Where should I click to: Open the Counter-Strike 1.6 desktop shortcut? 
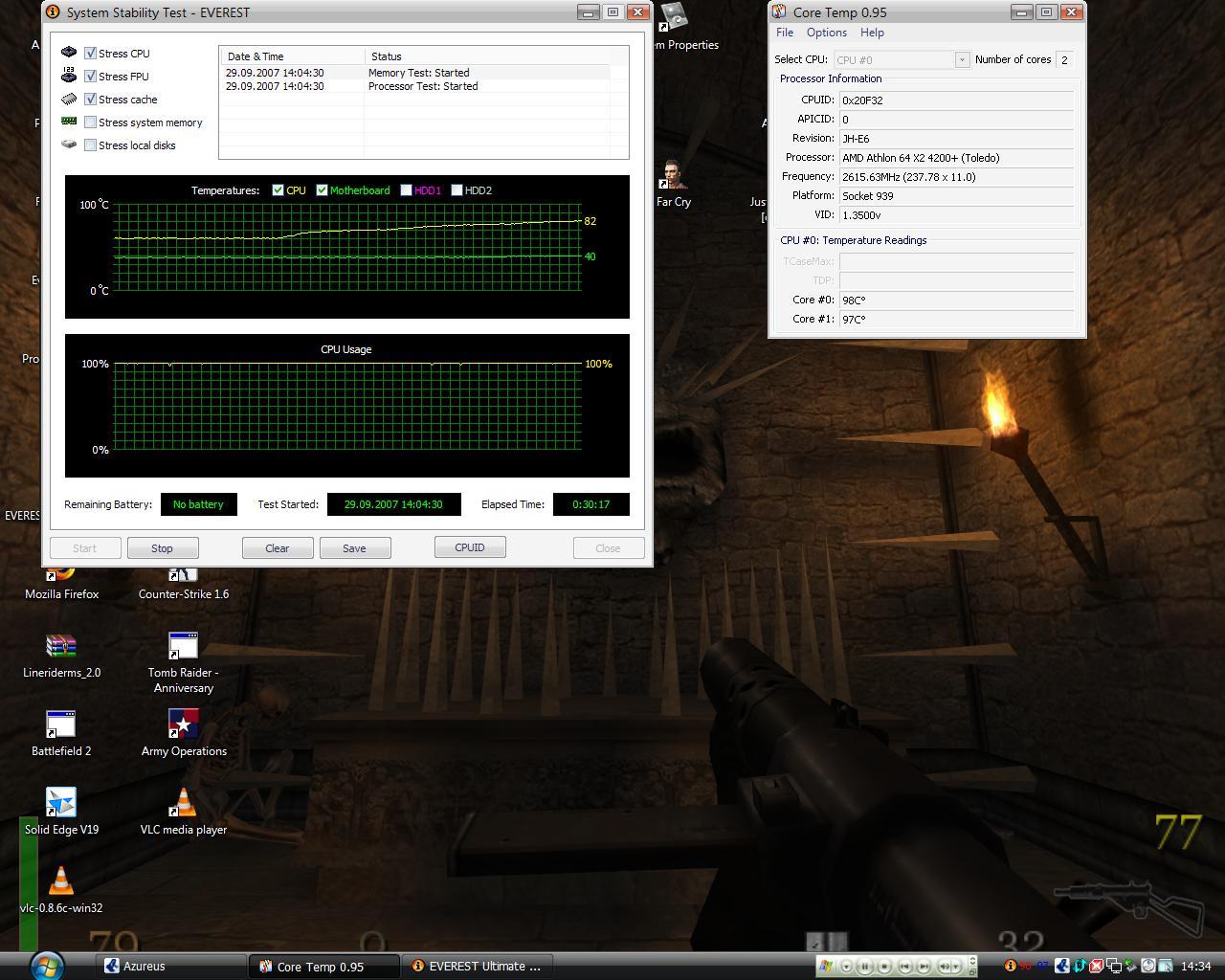(x=183, y=582)
